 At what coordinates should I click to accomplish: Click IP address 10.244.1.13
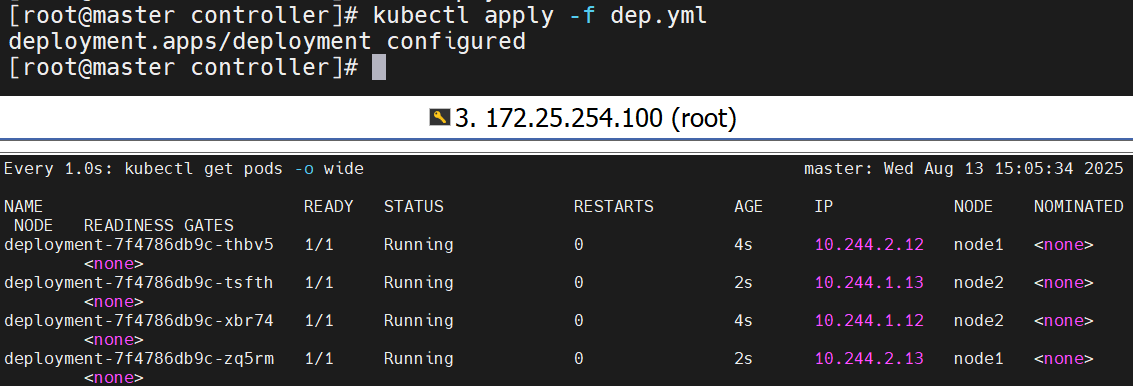click(869, 283)
